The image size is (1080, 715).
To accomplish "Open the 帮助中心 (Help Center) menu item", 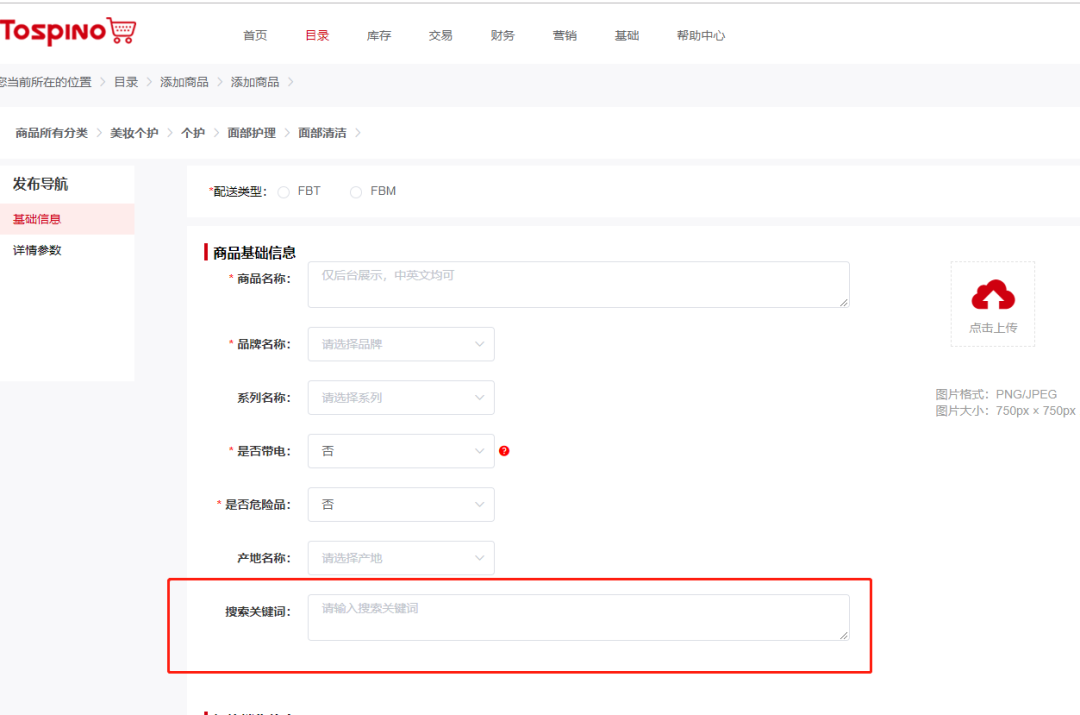I will click(700, 35).
